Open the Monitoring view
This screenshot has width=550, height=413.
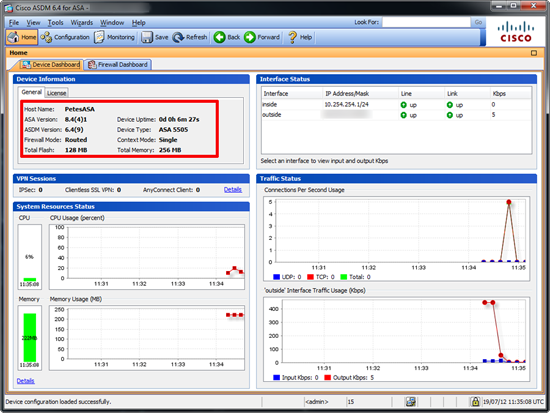(114, 37)
